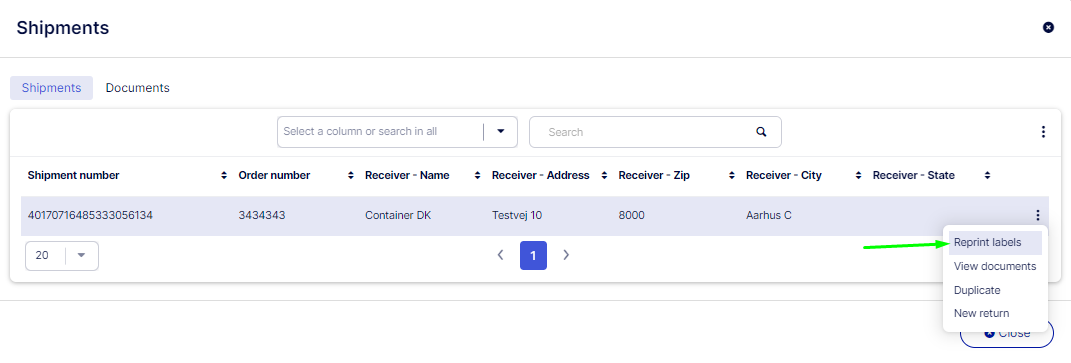Image resolution: width=1071 pixels, height=363 pixels.
Task: Choose New return from the context menu
Action: pyautogui.click(x=994, y=314)
